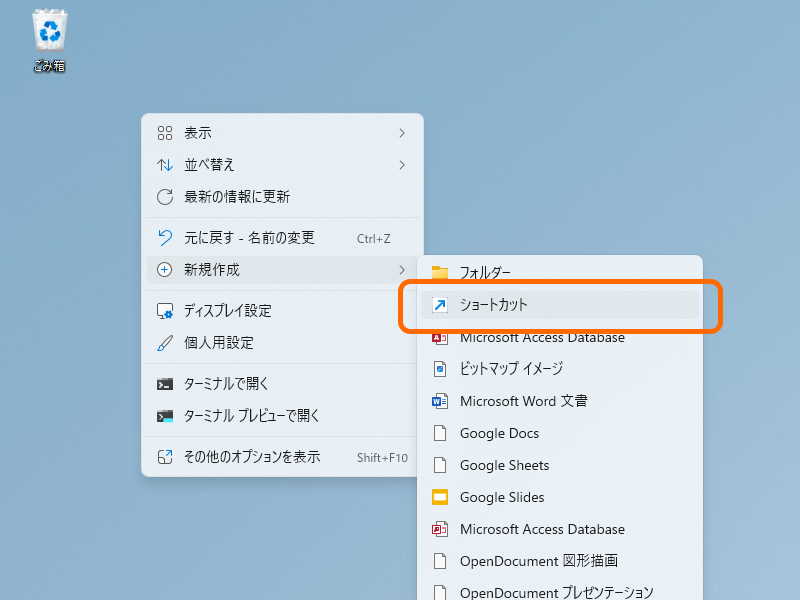Click the Microsoft Word document icon
The width and height of the screenshot is (800, 600).
(x=442, y=401)
